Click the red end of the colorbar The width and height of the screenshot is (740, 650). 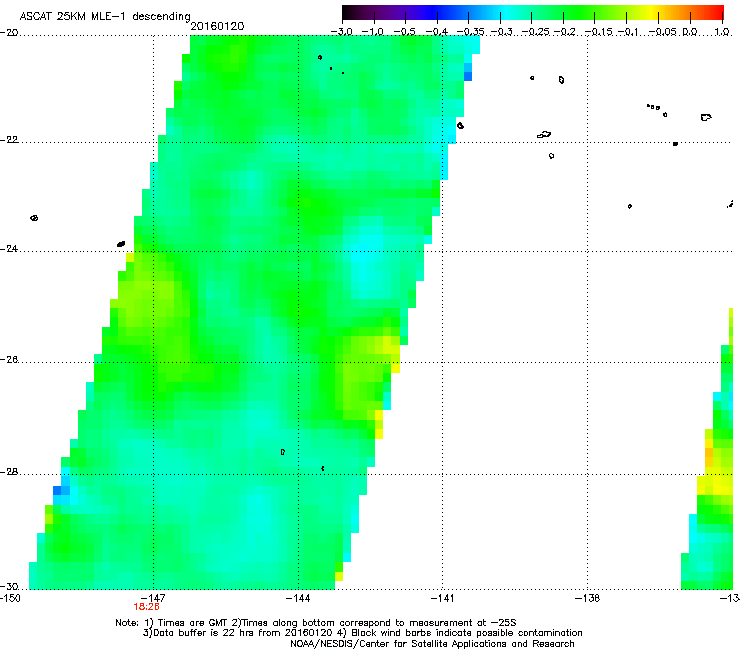(x=715, y=13)
